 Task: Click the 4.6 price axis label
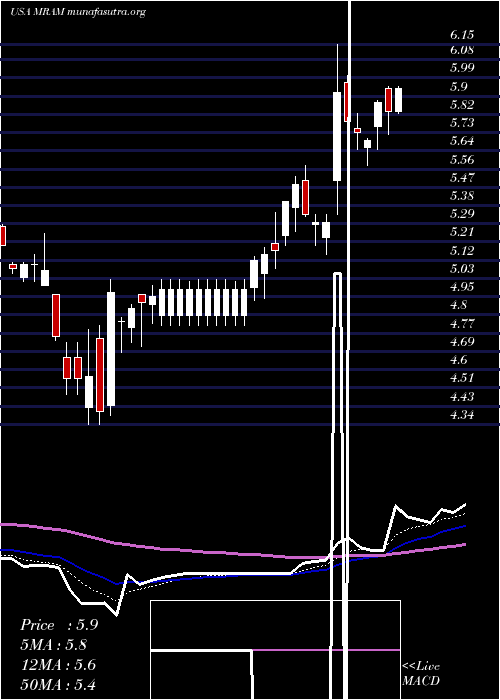pyautogui.click(x=459, y=359)
